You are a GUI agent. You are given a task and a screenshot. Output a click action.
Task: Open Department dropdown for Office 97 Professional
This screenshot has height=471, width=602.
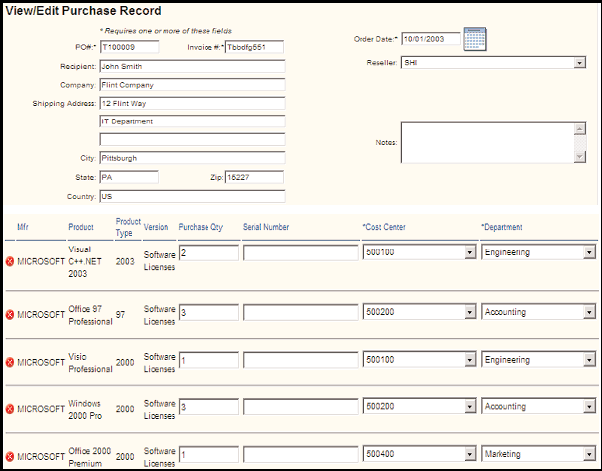[538, 312]
